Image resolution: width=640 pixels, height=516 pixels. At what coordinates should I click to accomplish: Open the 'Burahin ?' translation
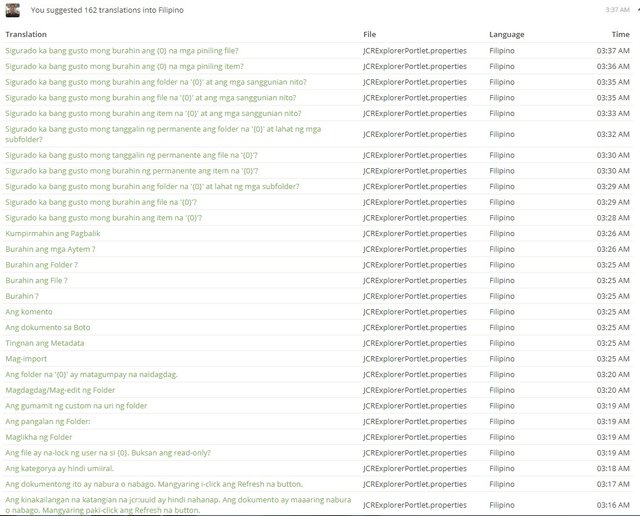[x=22, y=296]
